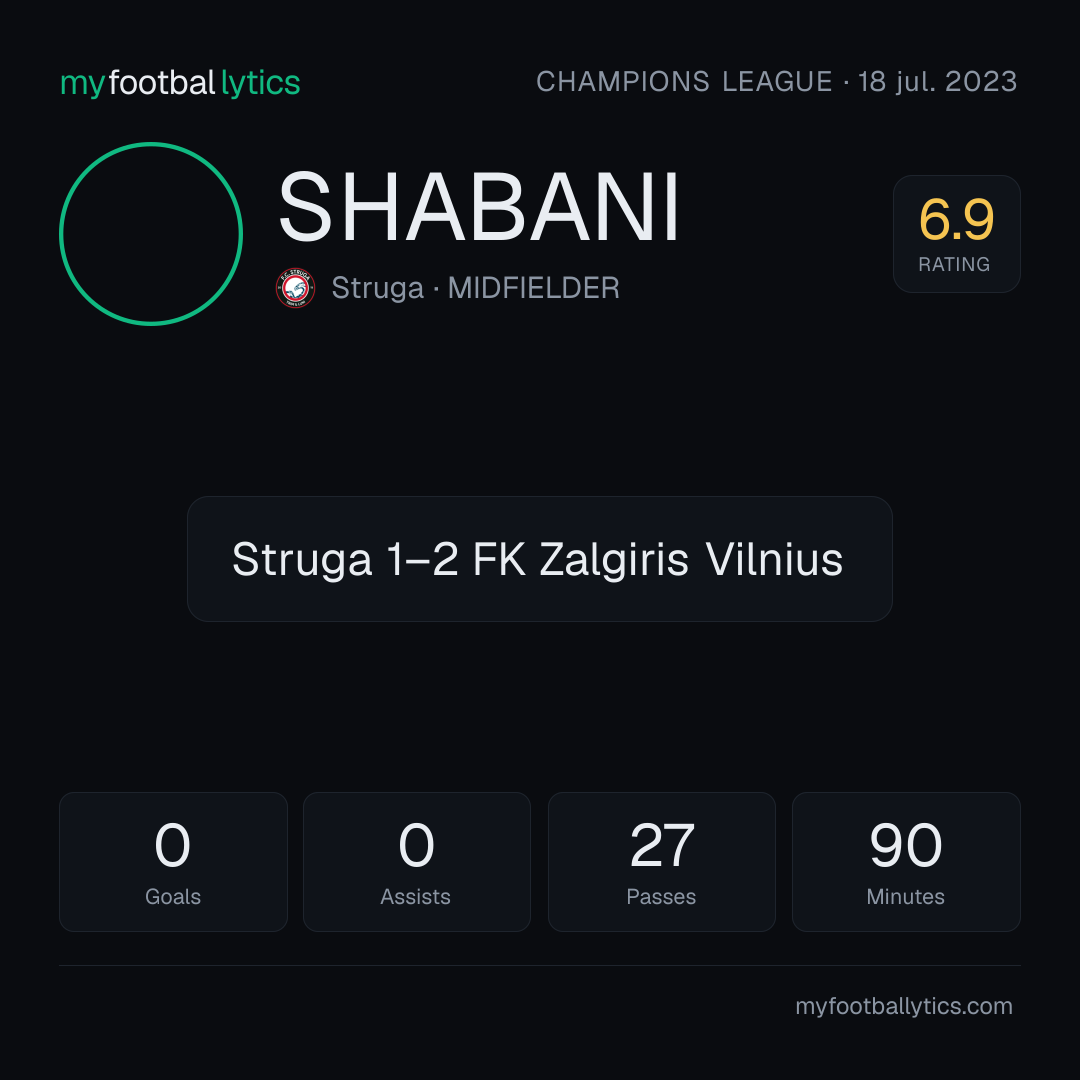Click the number 90 in Minutes
This screenshot has width=1080, height=1080.
pyautogui.click(x=906, y=845)
